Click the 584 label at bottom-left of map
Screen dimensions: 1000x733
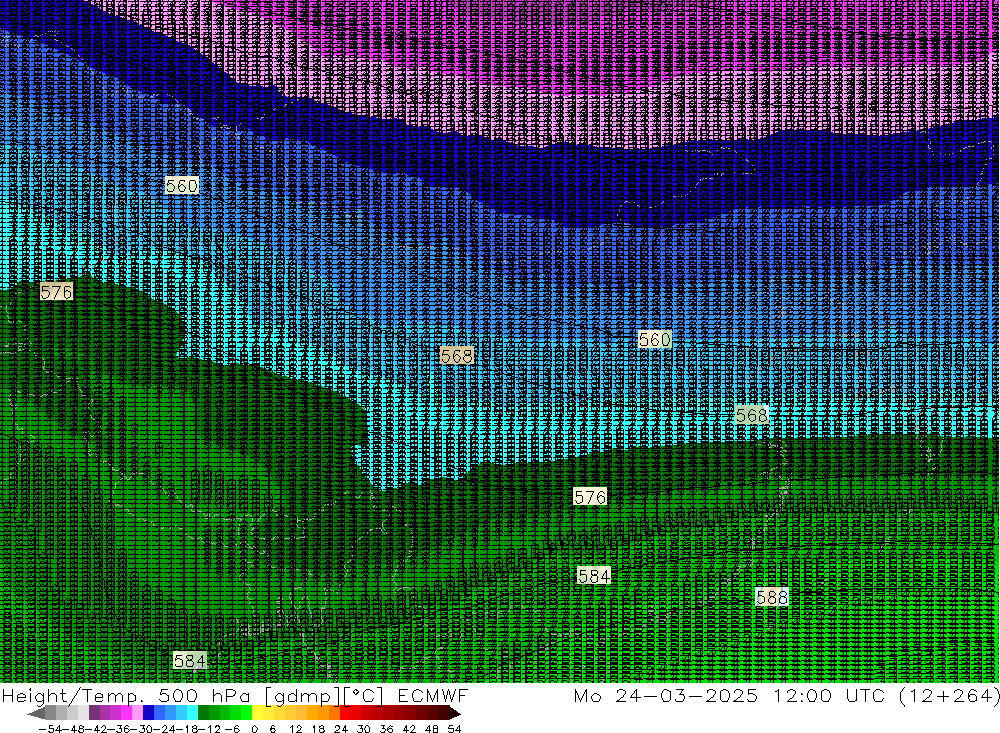pos(189,660)
